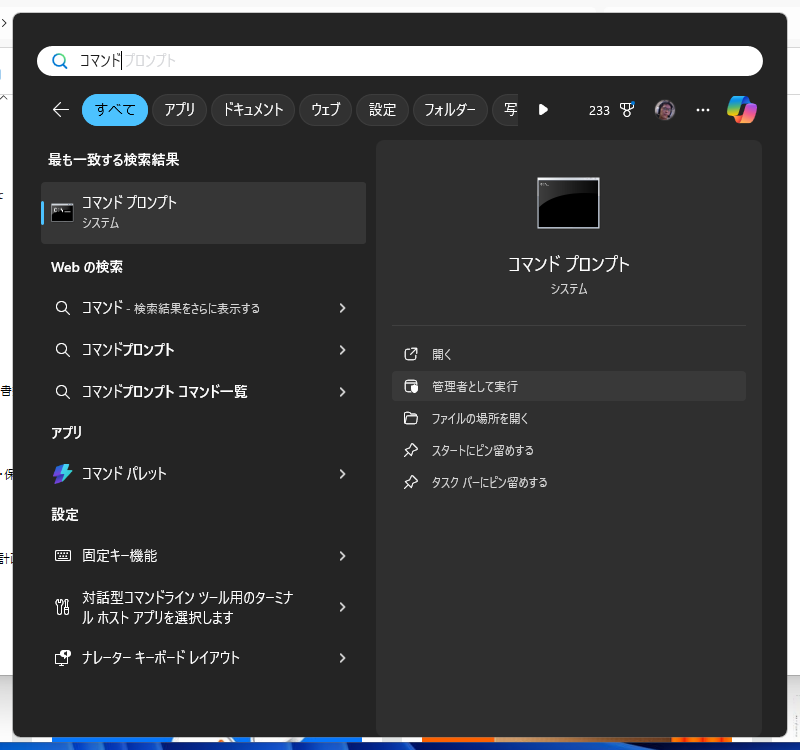This screenshot has height=750, width=800.
Task: Open the user profile avatar
Action: [x=665, y=110]
